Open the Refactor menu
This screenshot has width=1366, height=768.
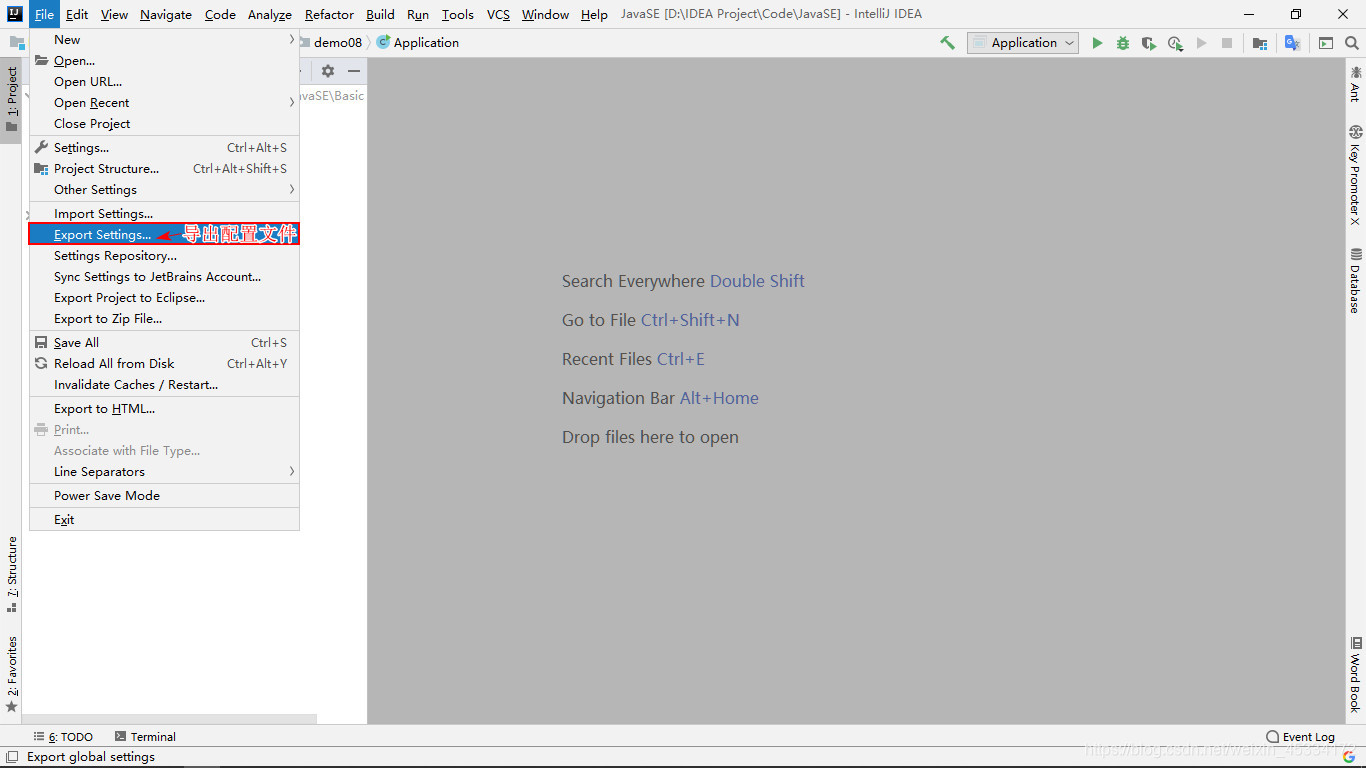(x=329, y=14)
